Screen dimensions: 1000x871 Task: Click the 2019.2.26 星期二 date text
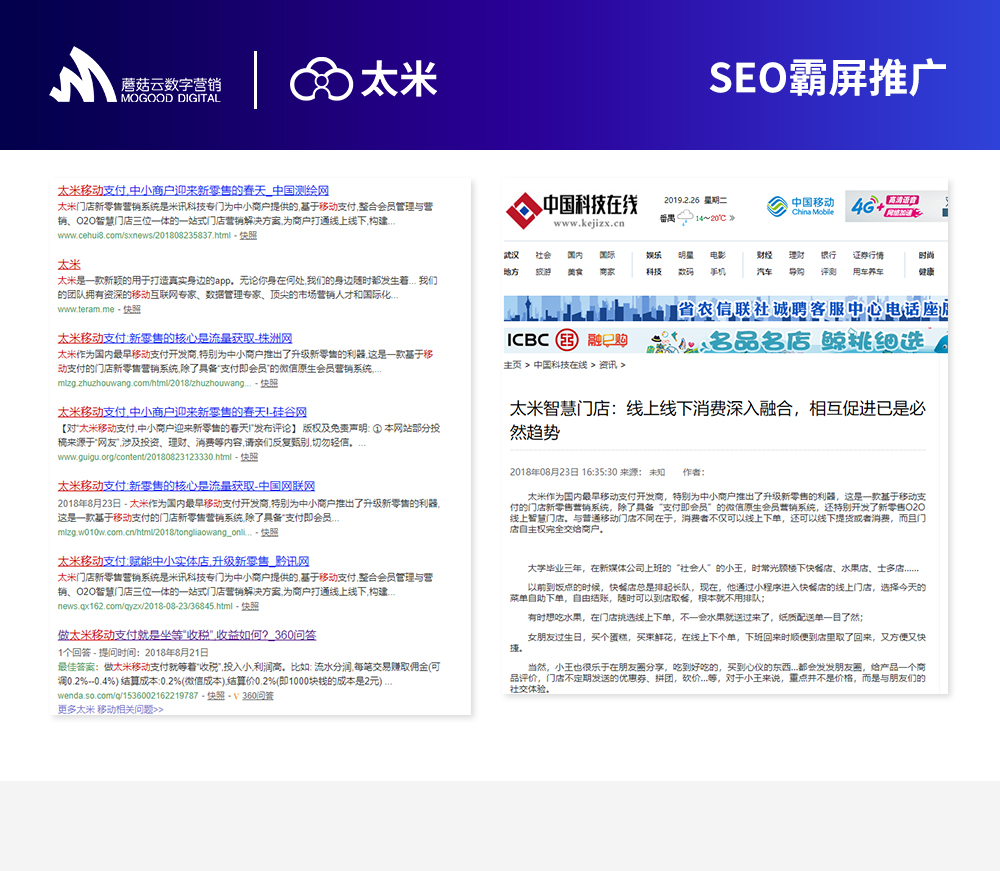tap(695, 200)
